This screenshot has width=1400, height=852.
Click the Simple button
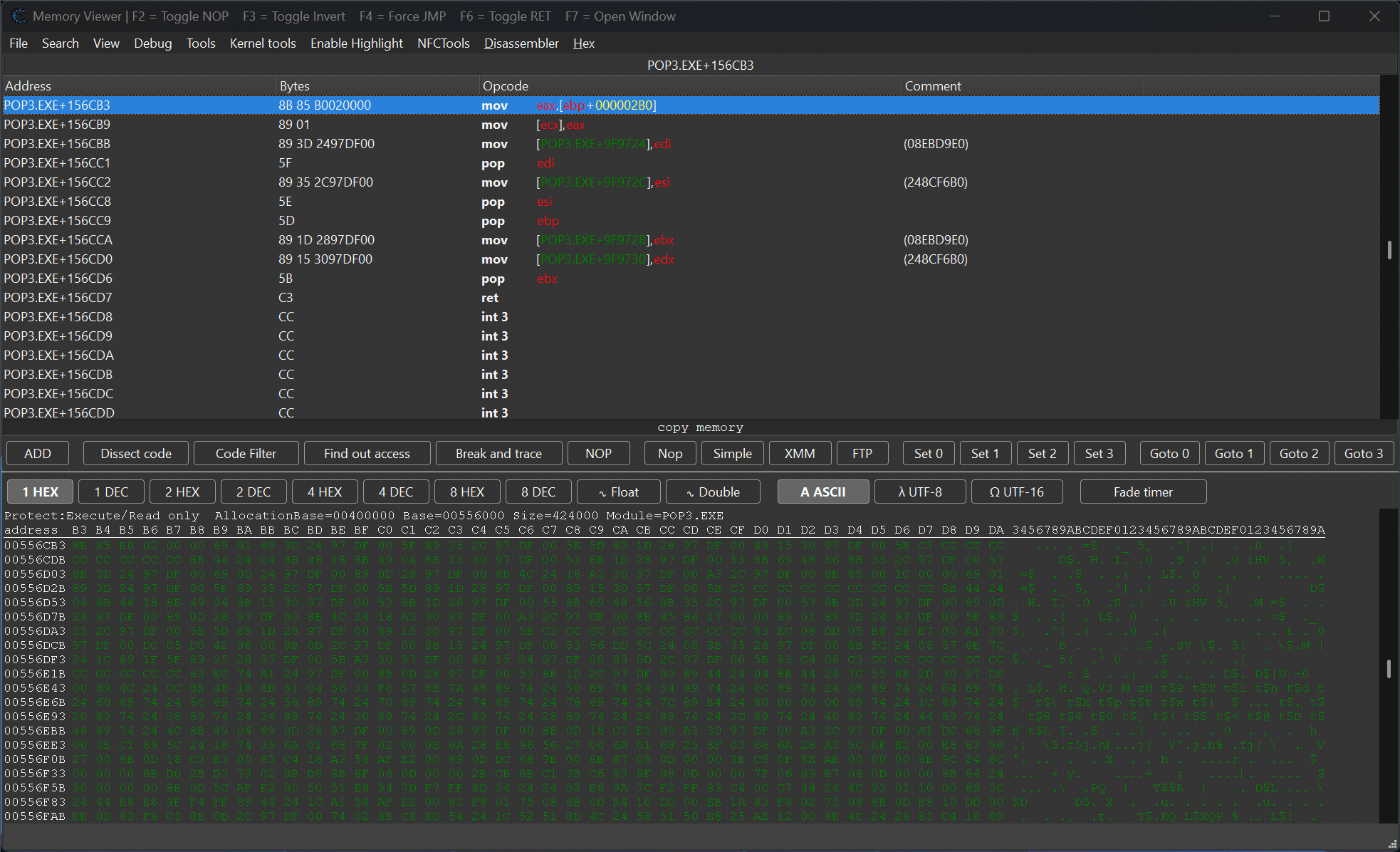pyautogui.click(x=732, y=453)
